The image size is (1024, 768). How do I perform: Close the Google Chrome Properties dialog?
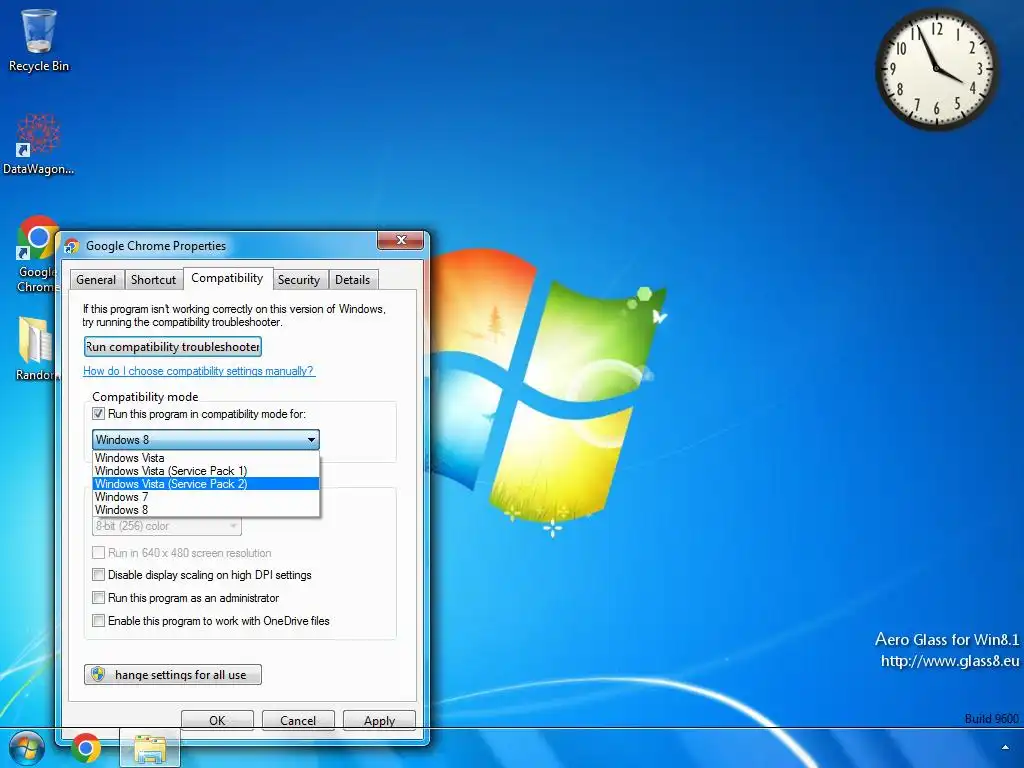pyautogui.click(x=401, y=240)
